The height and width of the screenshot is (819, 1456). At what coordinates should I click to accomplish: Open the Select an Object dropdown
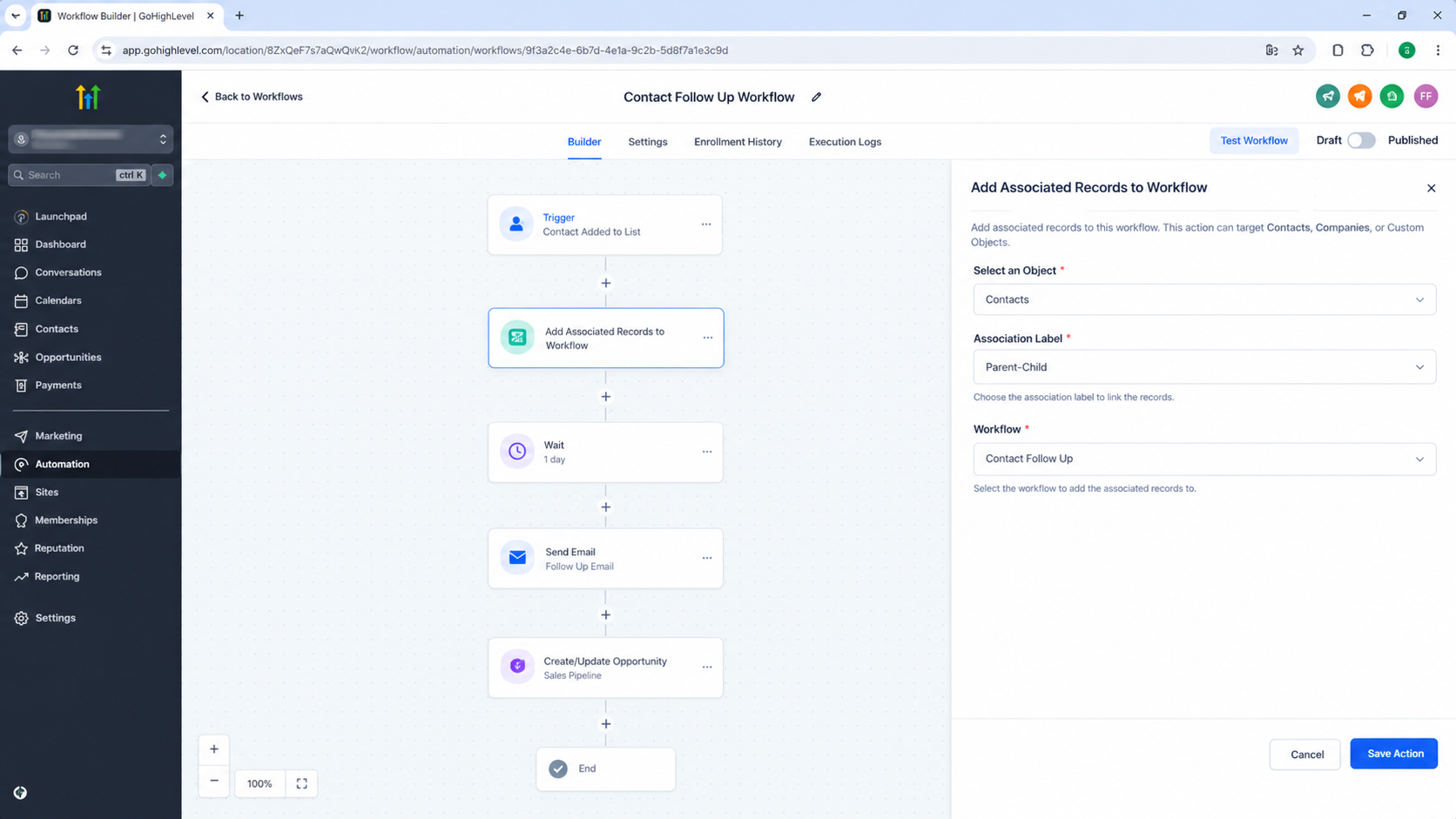point(1204,299)
